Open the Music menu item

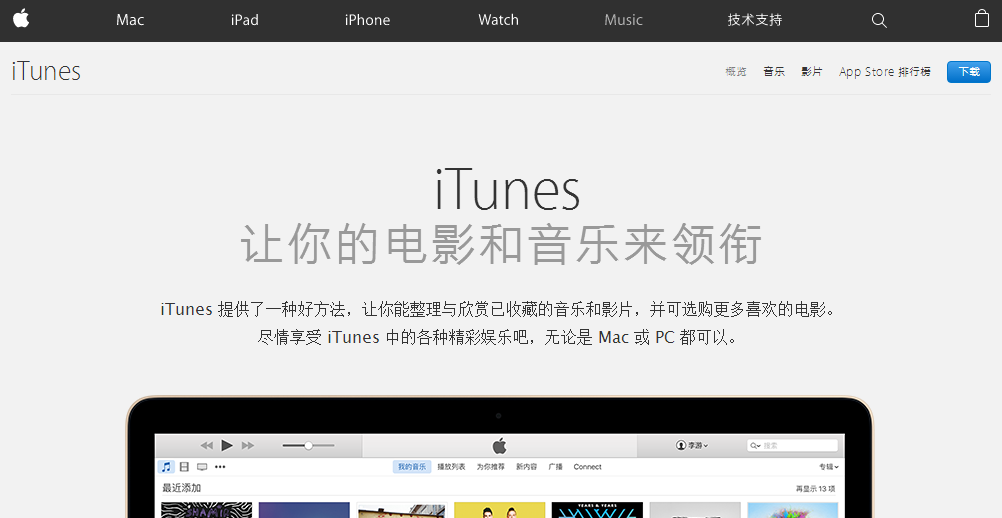coord(624,20)
